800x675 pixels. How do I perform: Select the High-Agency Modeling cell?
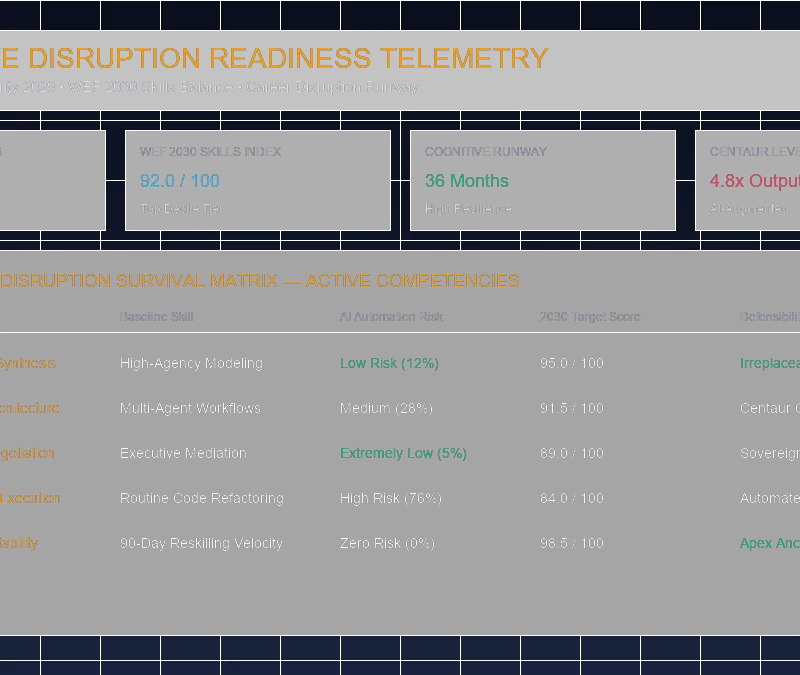tap(191, 363)
